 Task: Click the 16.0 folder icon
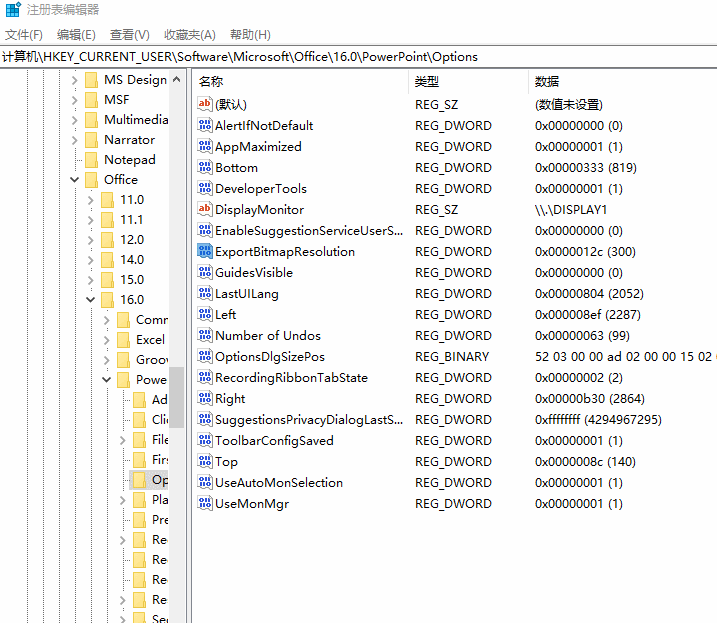(x=107, y=300)
